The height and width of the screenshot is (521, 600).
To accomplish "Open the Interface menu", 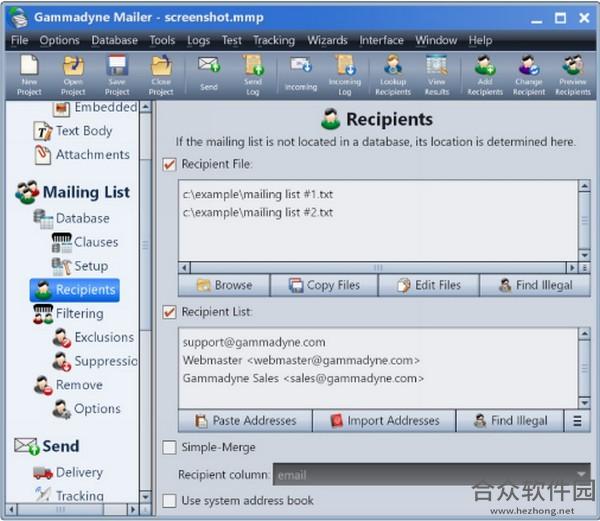I will click(381, 40).
